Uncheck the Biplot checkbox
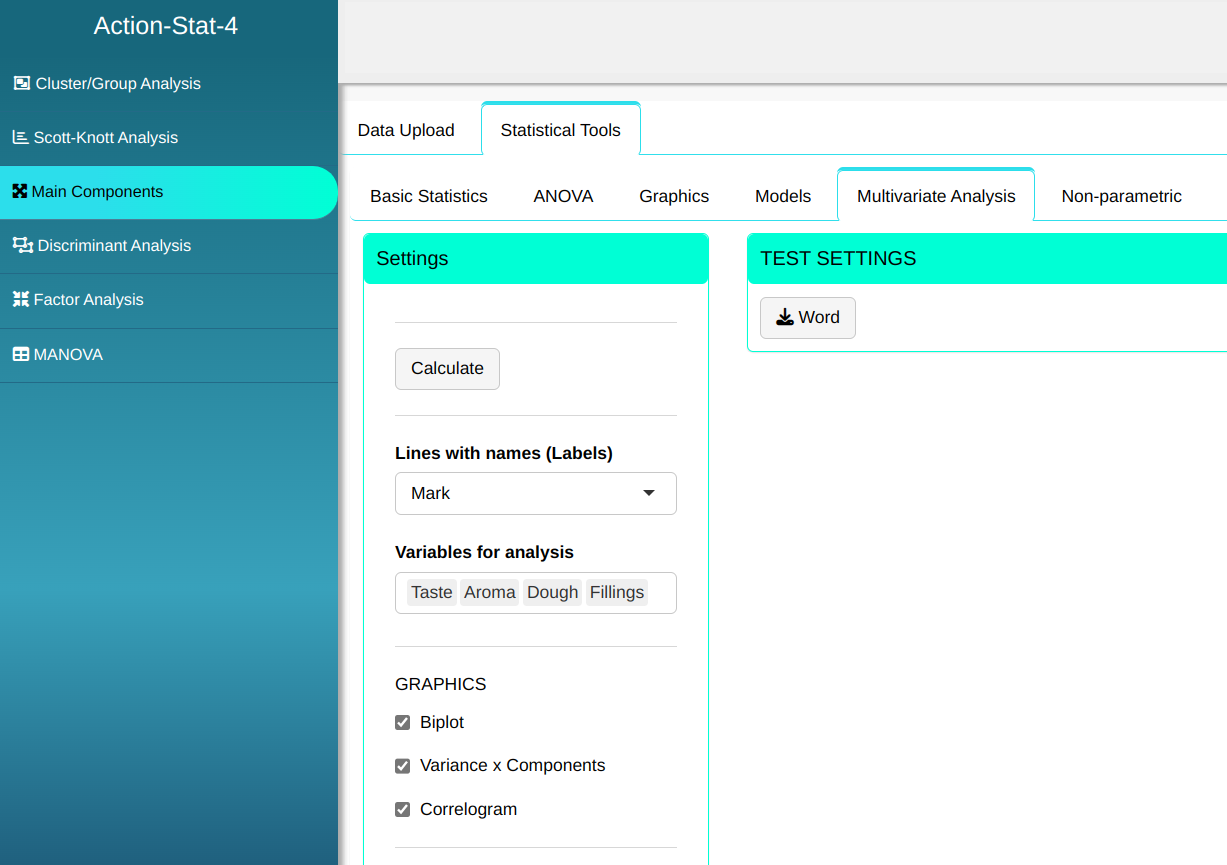This screenshot has width=1227, height=865. coord(403,723)
